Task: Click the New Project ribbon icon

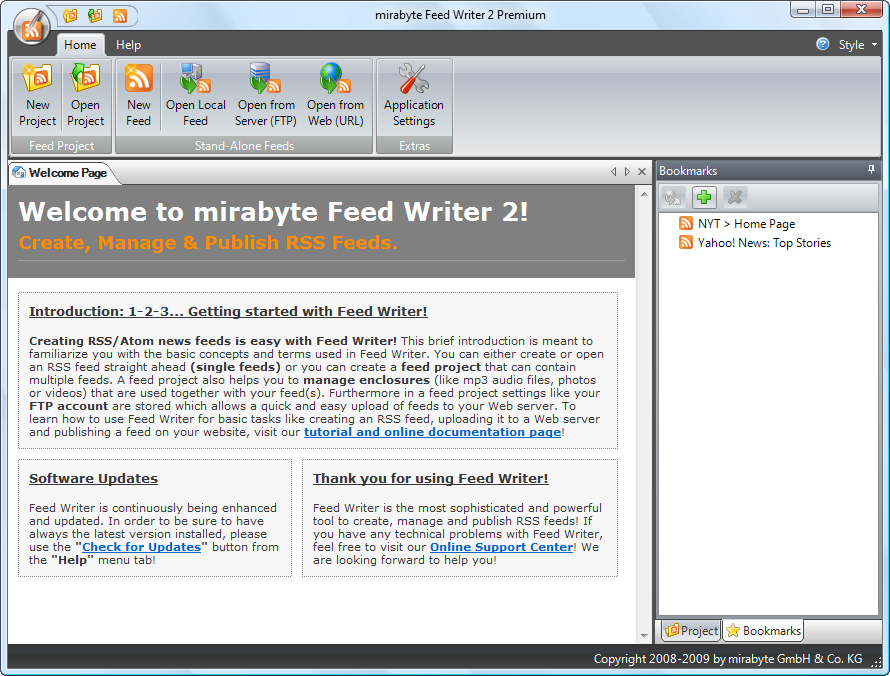Action: (x=37, y=95)
